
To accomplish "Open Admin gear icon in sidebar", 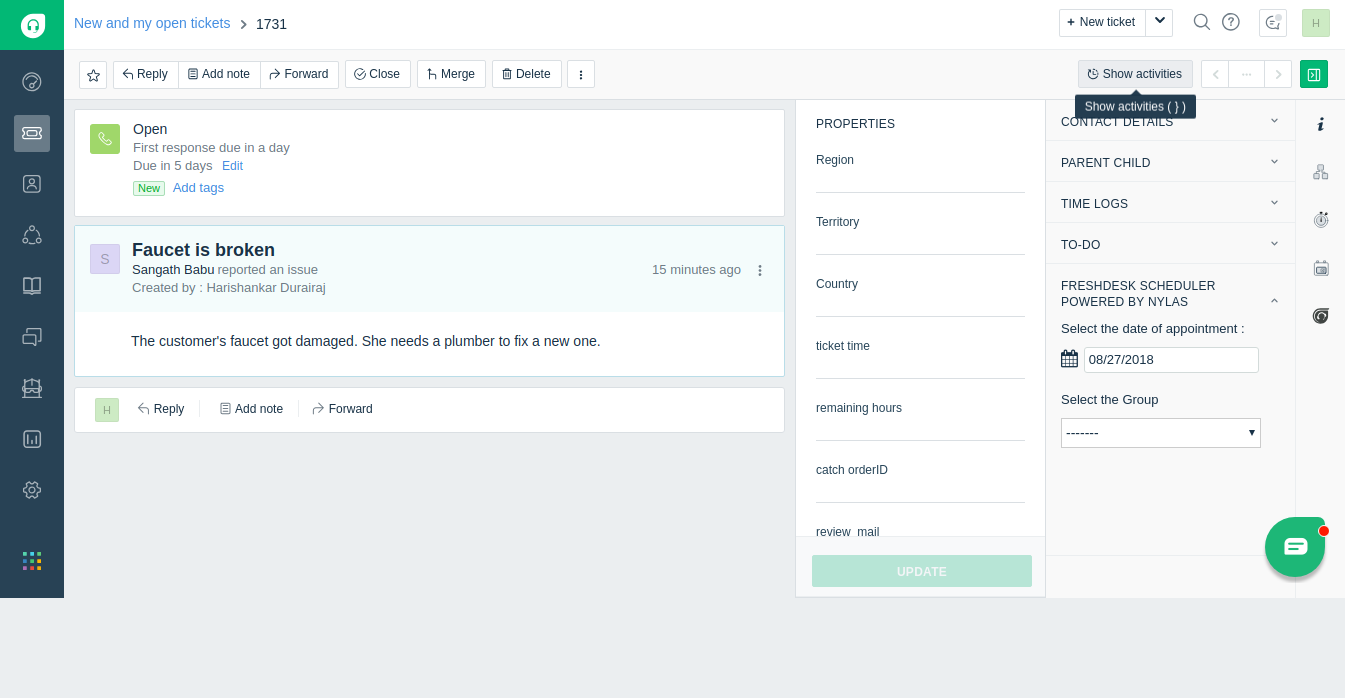I will [x=32, y=490].
